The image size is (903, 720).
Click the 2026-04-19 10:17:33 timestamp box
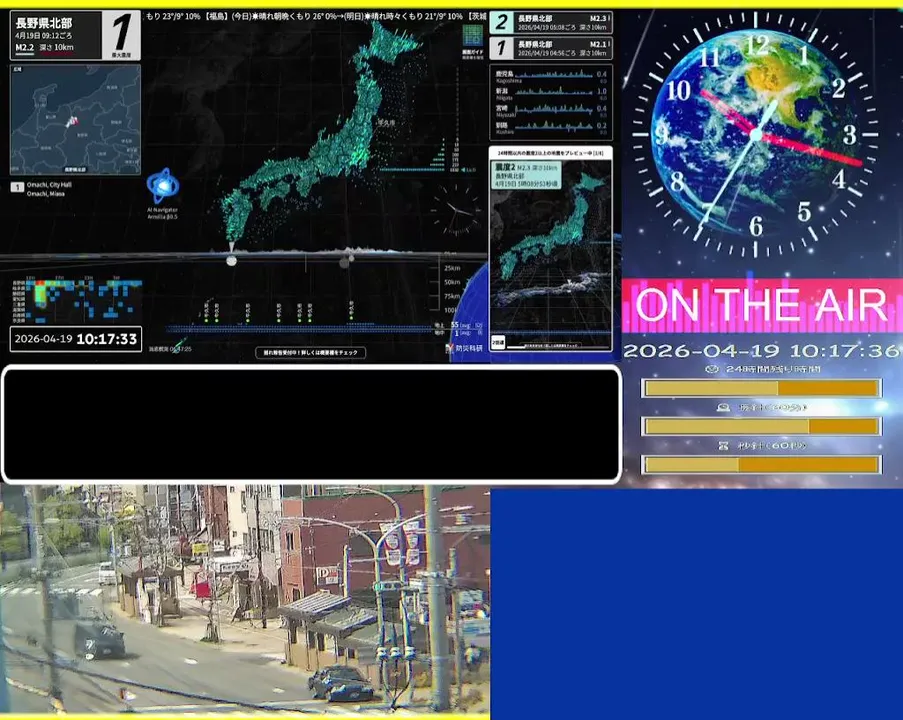tap(76, 339)
